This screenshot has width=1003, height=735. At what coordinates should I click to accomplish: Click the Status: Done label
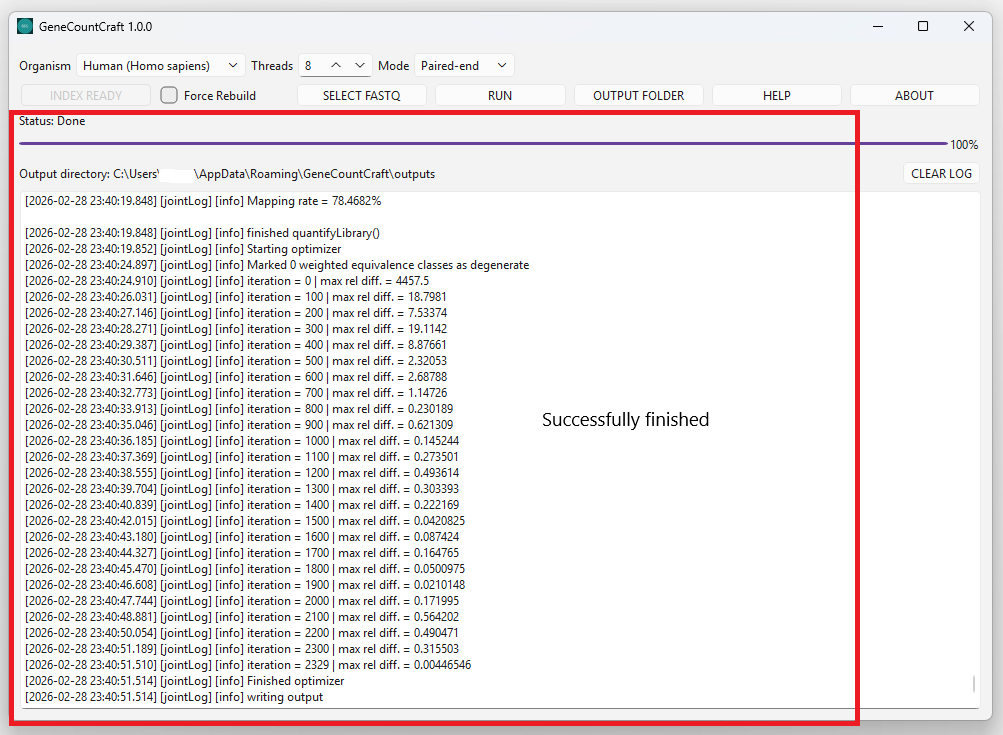tap(52, 120)
